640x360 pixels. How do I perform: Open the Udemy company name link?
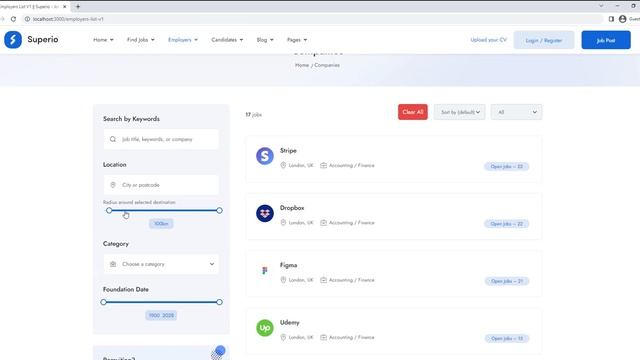[290, 322]
